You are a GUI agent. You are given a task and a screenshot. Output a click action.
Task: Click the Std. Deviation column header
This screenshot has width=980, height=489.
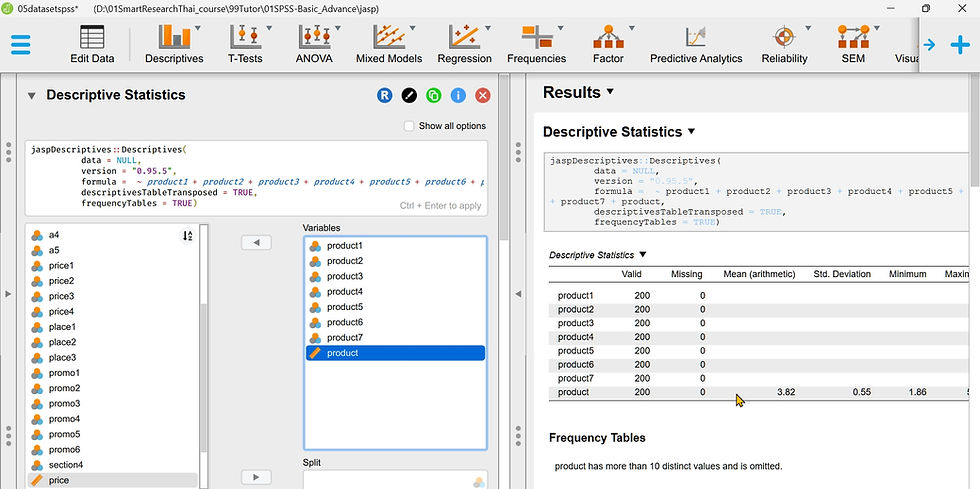pyautogui.click(x=842, y=274)
